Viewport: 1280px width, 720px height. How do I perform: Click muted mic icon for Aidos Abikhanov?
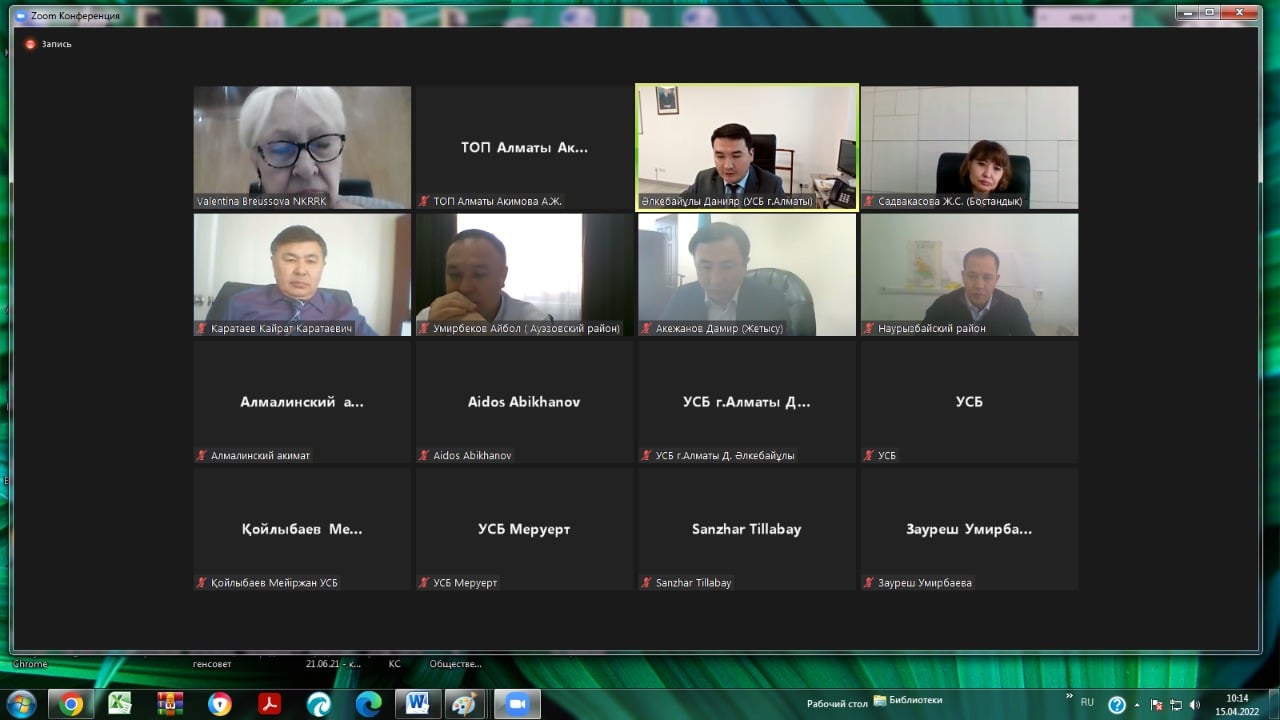pos(424,455)
